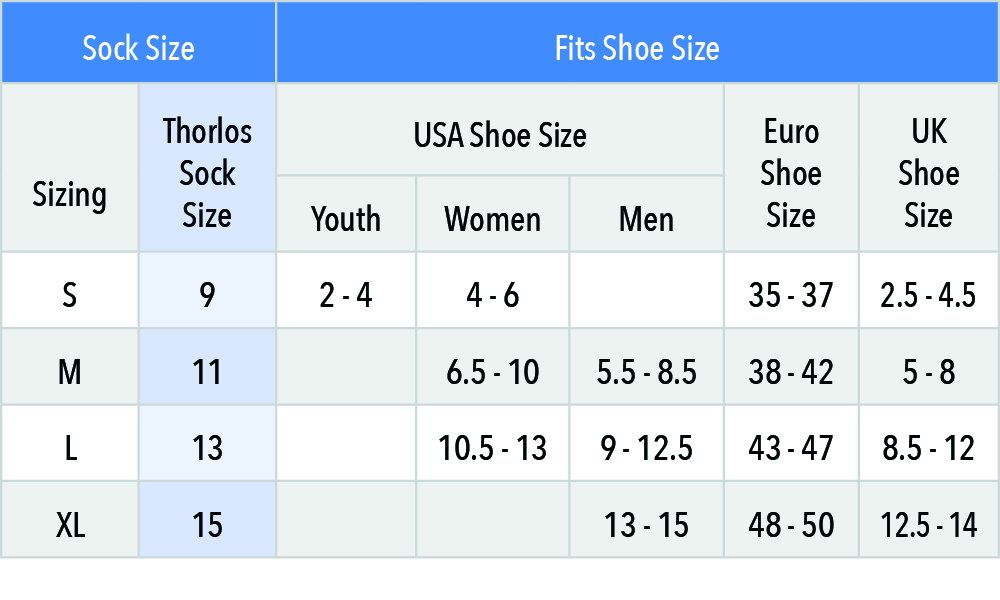The width and height of the screenshot is (1000, 600).
Task: Click the UK 2.5 - 4.5 cell
Action: [x=929, y=290]
